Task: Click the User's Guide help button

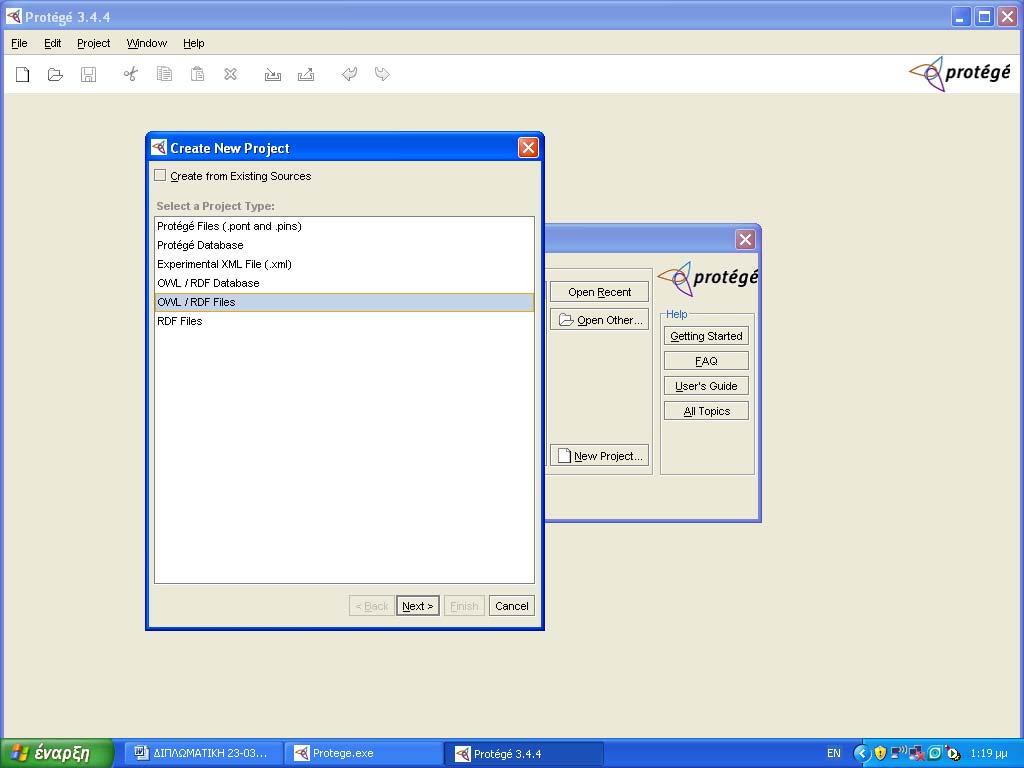Action: tap(706, 386)
